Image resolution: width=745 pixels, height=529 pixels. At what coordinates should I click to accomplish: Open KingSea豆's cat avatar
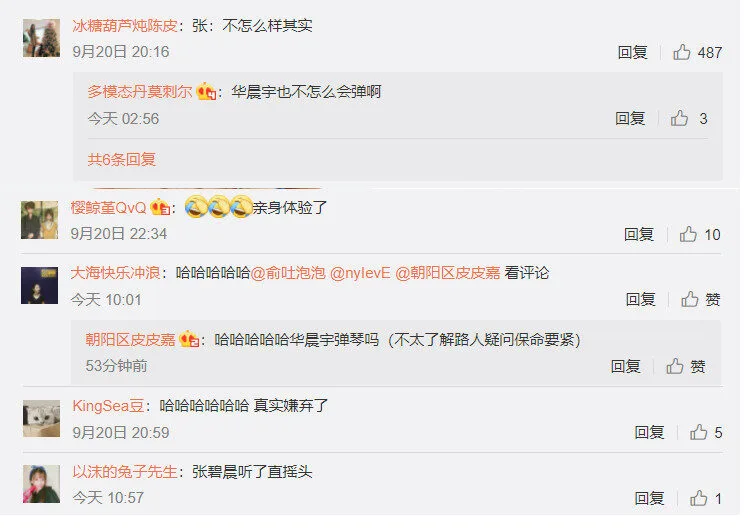[41, 418]
